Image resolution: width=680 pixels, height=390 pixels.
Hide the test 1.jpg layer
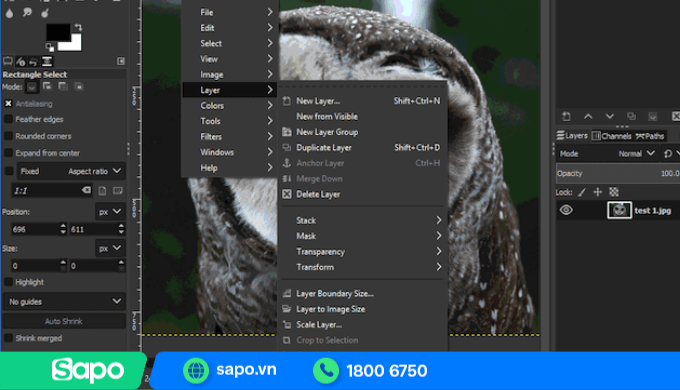coord(566,210)
